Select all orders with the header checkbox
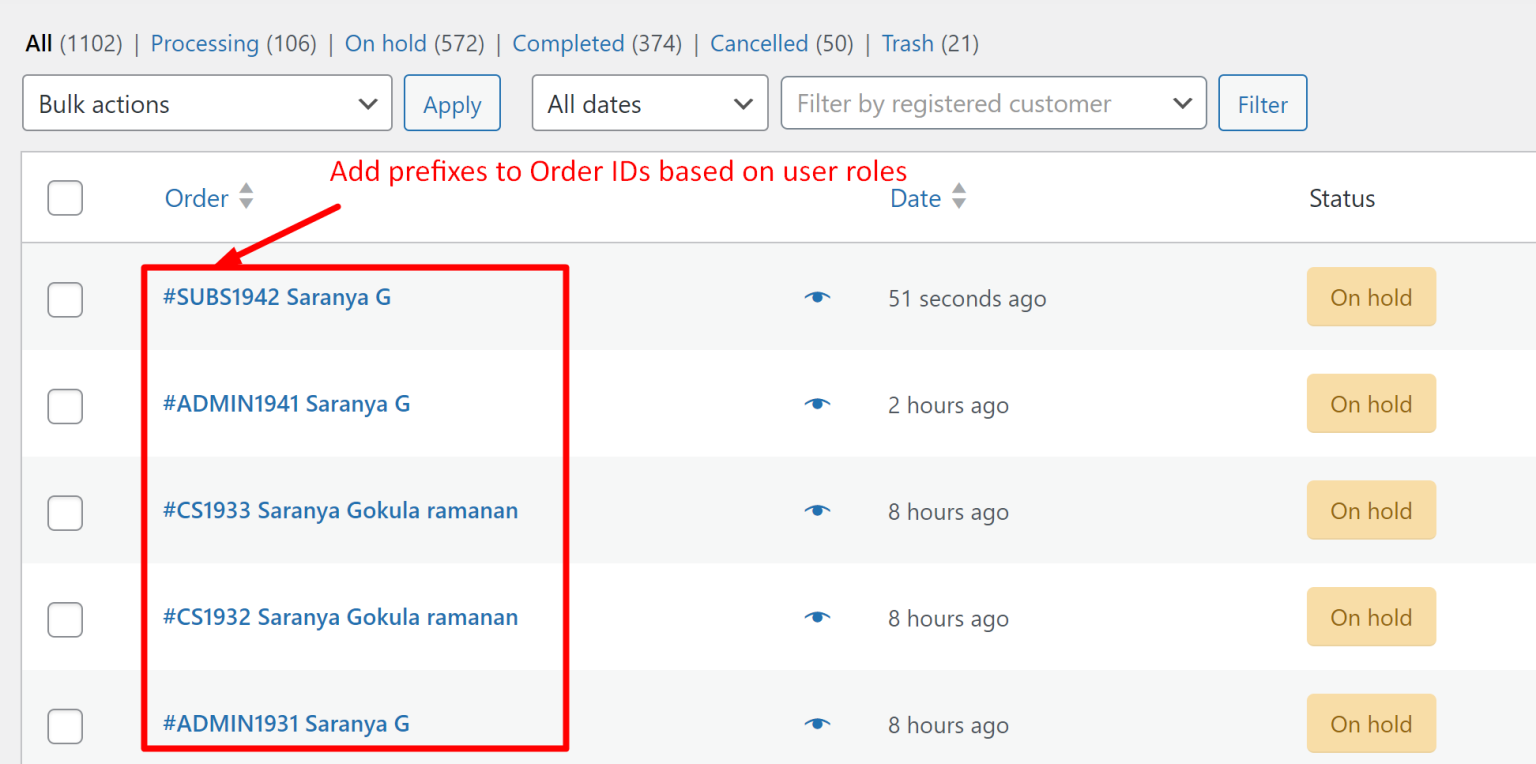Screen dimensions: 1536x764 point(64,198)
